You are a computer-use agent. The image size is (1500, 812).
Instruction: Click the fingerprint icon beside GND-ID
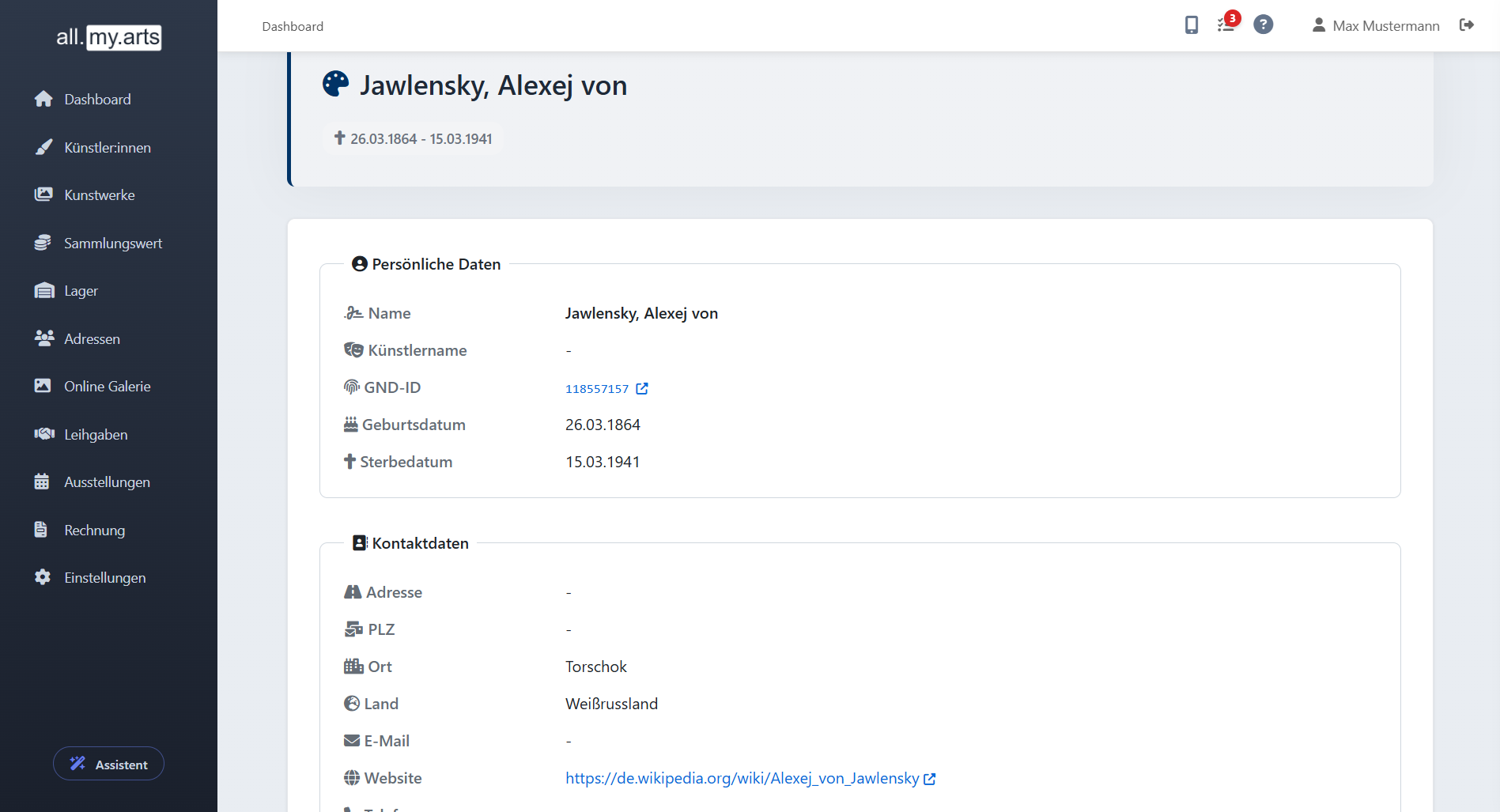tap(352, 387)
